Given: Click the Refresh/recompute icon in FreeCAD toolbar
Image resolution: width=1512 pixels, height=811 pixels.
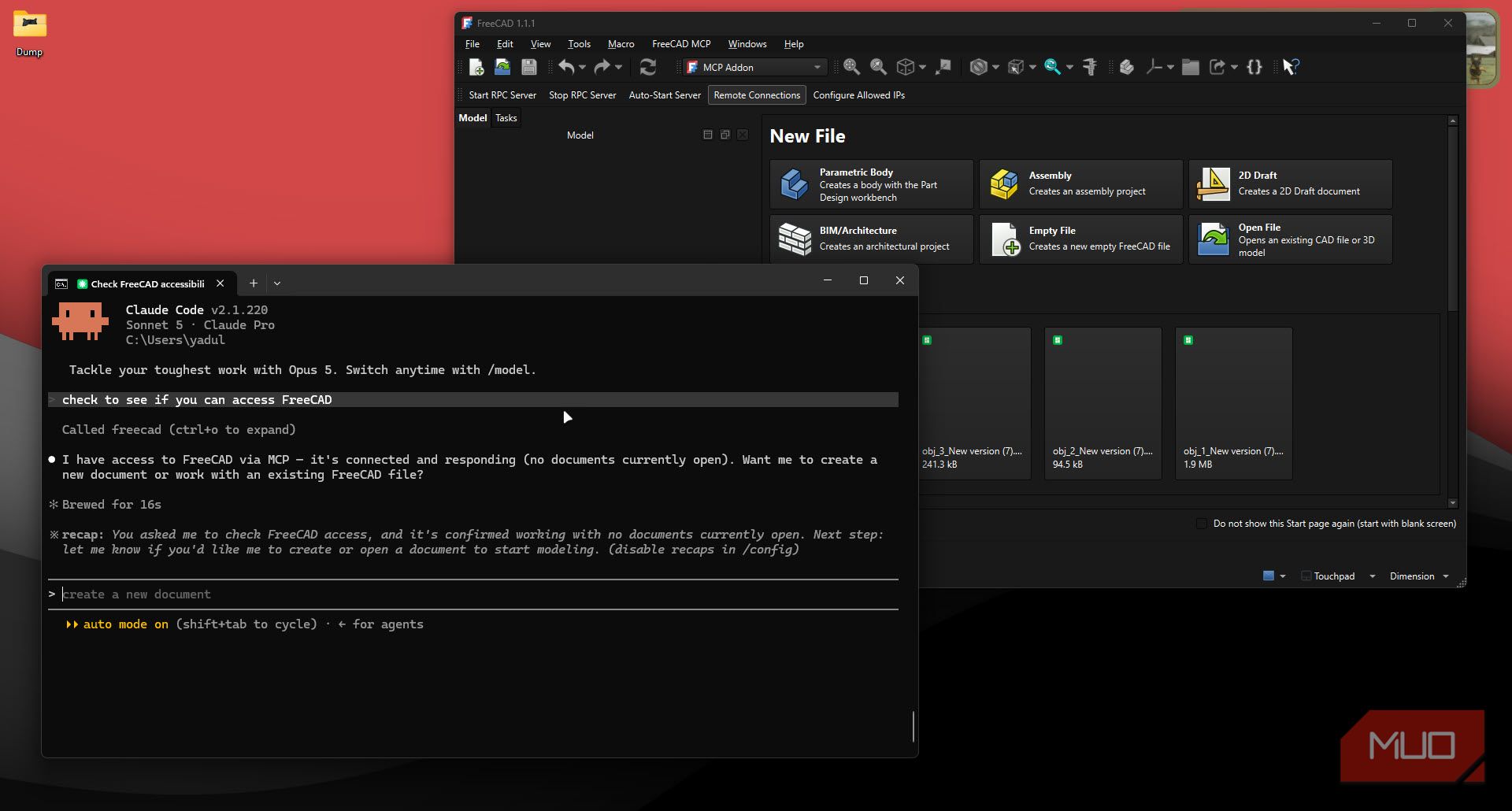Looking at the screenshot, I should 648,67.
